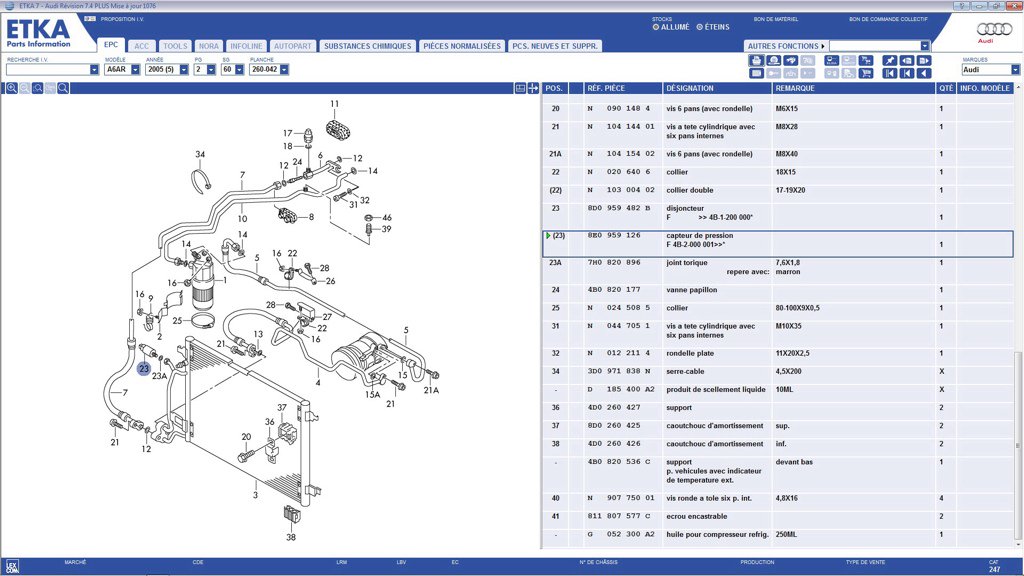This screenshot has width=1024, height=576.
Task: Click the pushpin icon
Action: coord(890,60)
